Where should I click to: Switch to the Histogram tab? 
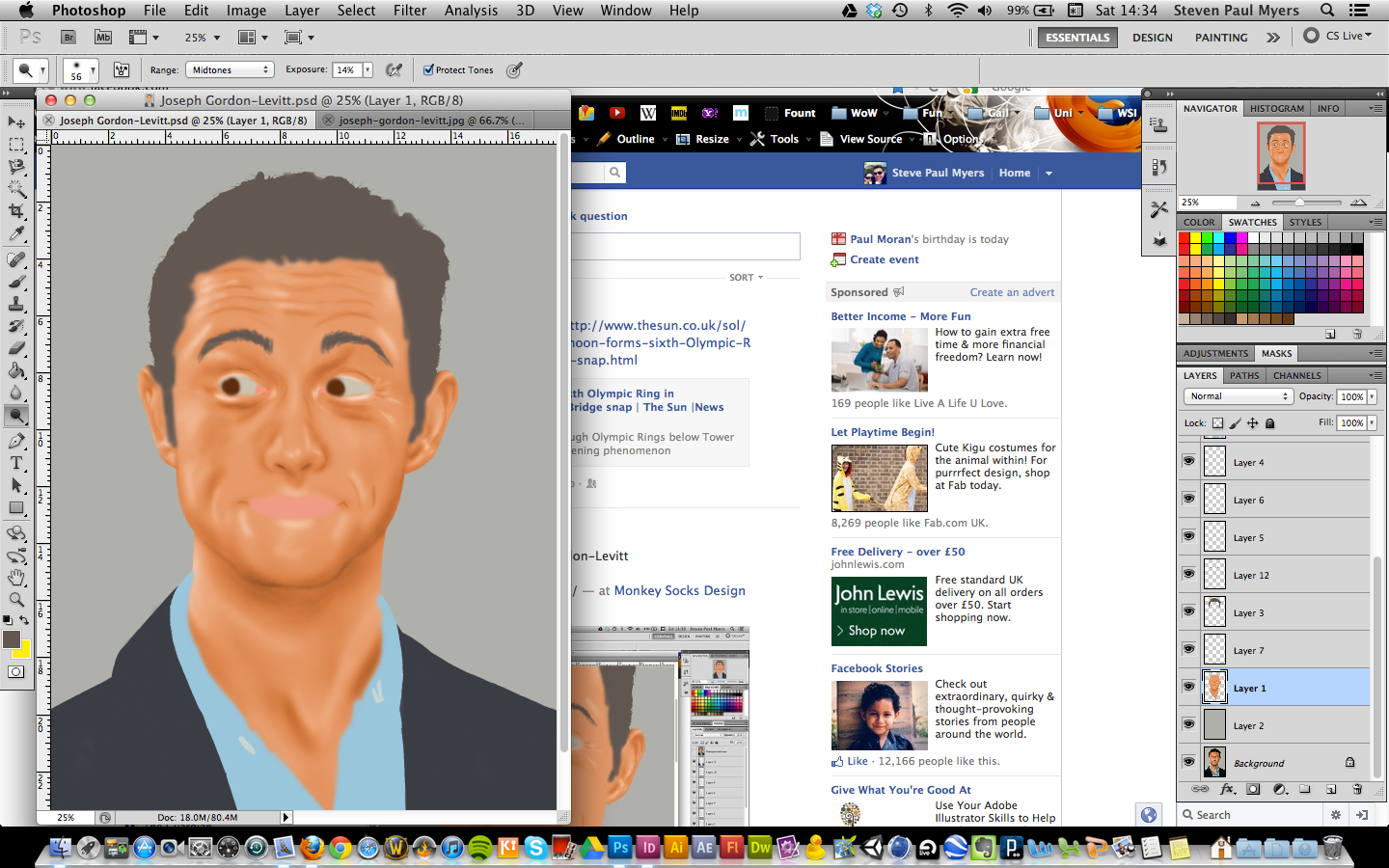tap(1276, 108)
